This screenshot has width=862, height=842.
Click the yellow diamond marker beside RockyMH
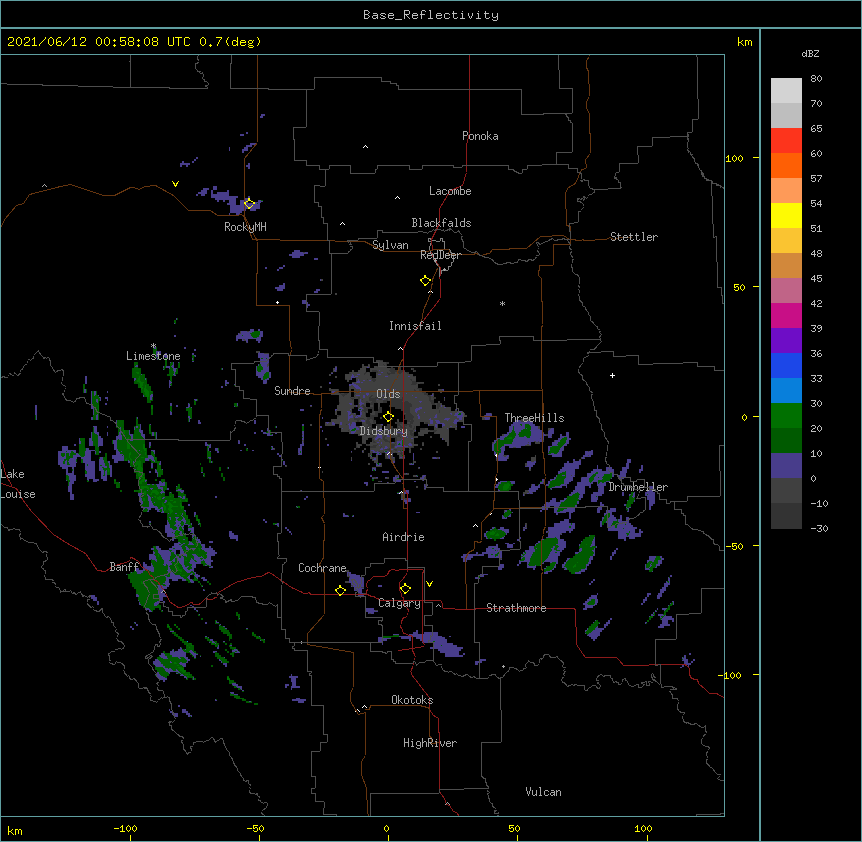249,203
